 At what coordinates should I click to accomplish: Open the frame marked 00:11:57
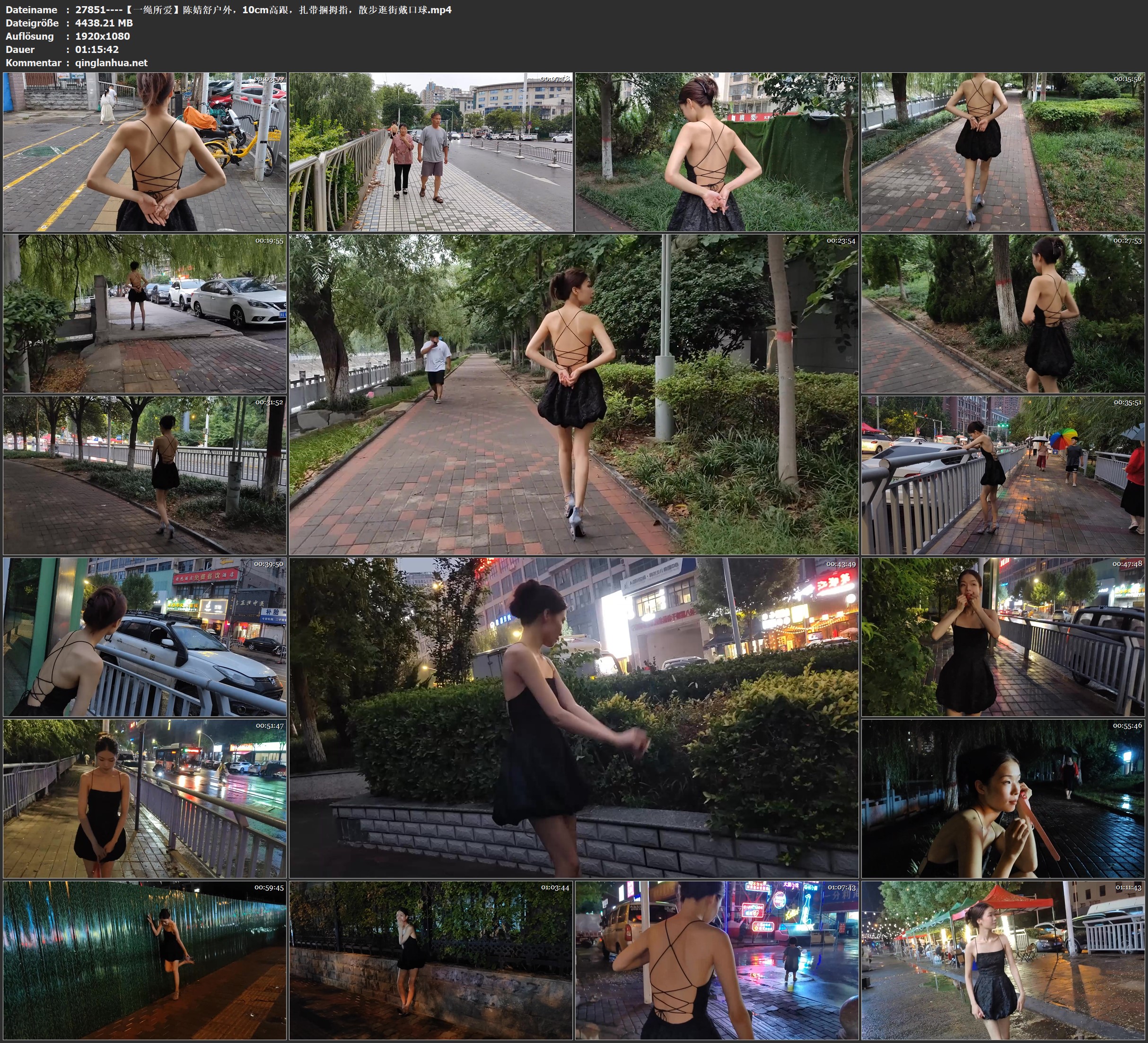pyautogui.click(x=717, y=151)
